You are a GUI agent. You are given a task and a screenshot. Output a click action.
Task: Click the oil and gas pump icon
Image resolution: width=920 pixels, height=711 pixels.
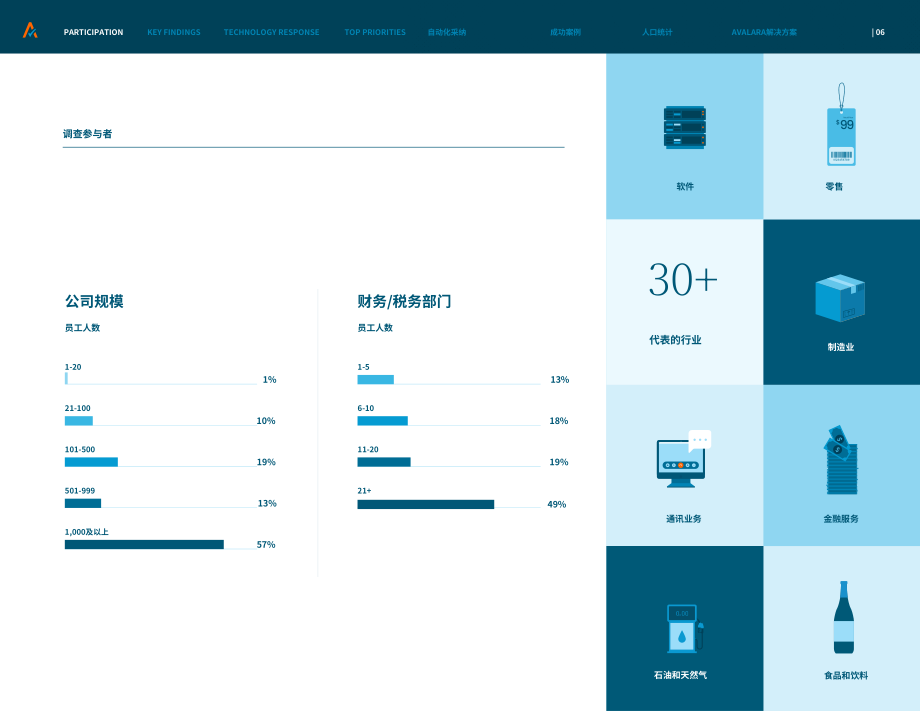pos(685,628)
